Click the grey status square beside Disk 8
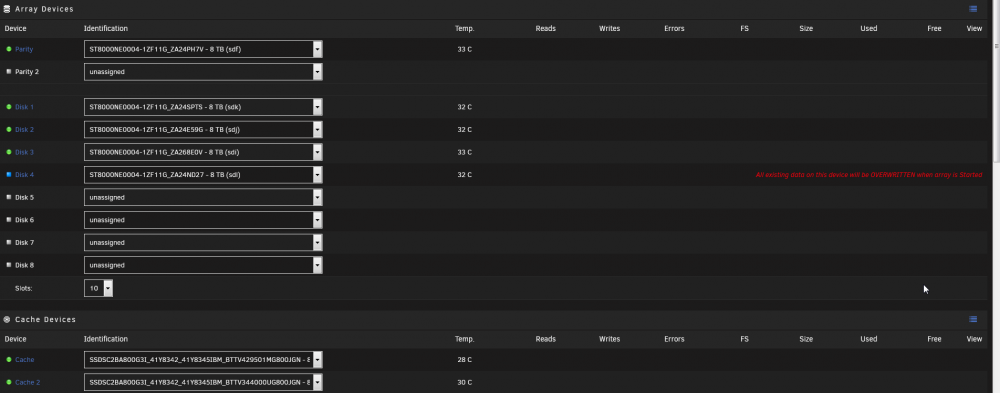This screenshot has width=1000, height=393. tap(9, 265)
